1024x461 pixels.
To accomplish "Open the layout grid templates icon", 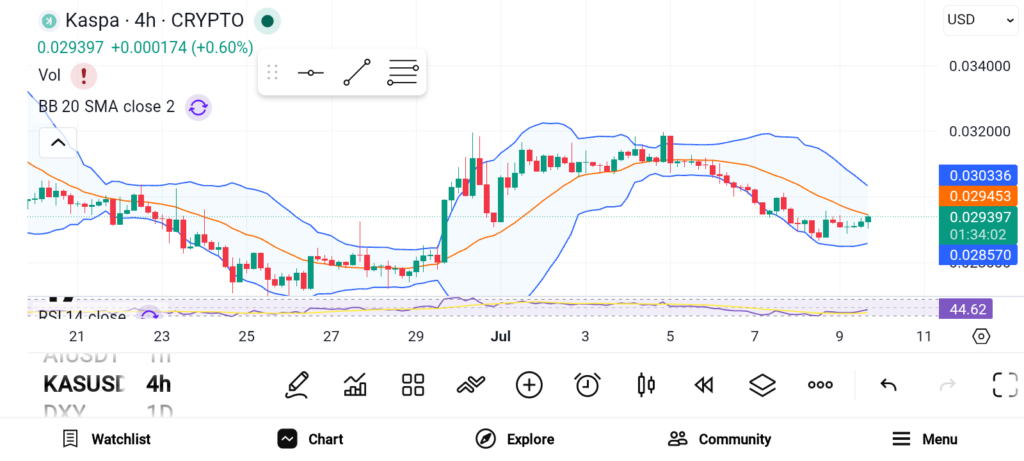I will coord(413,385).
